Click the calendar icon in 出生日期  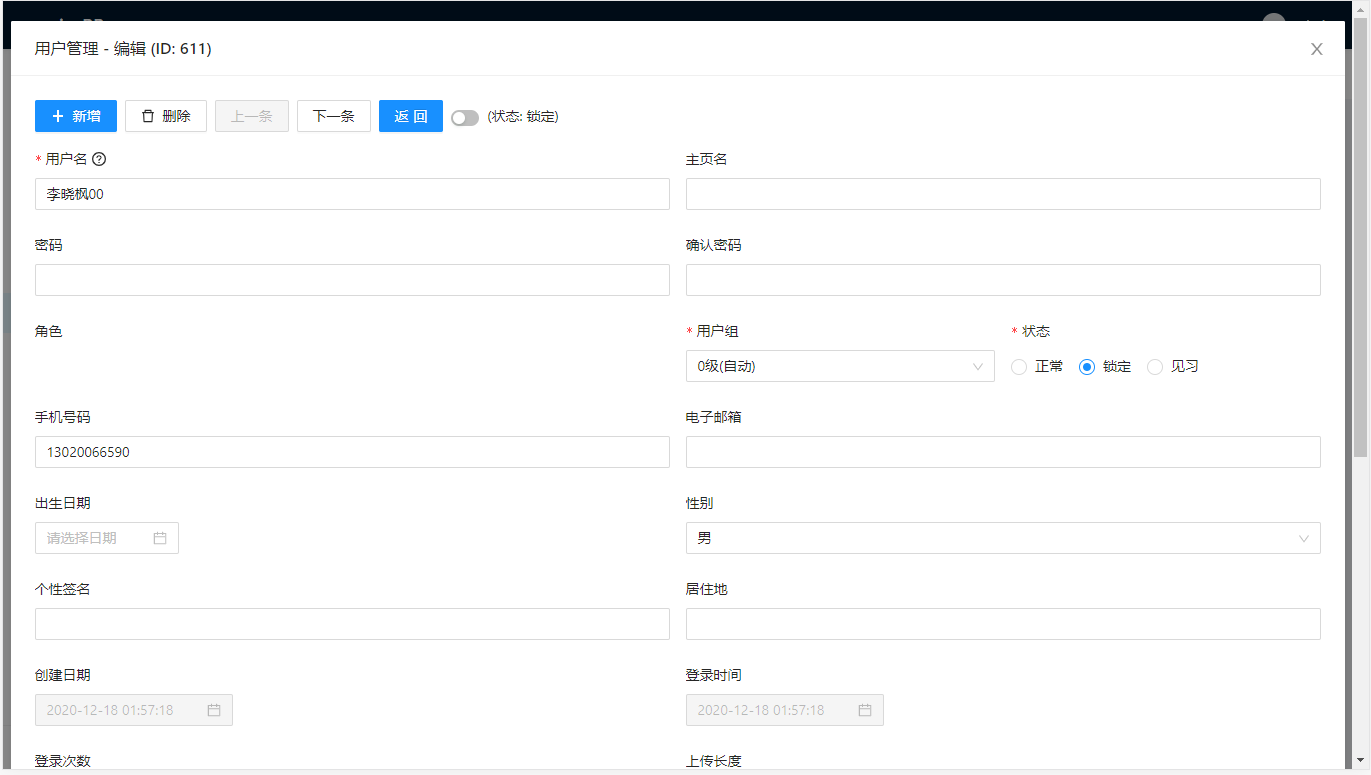[160, 538]
